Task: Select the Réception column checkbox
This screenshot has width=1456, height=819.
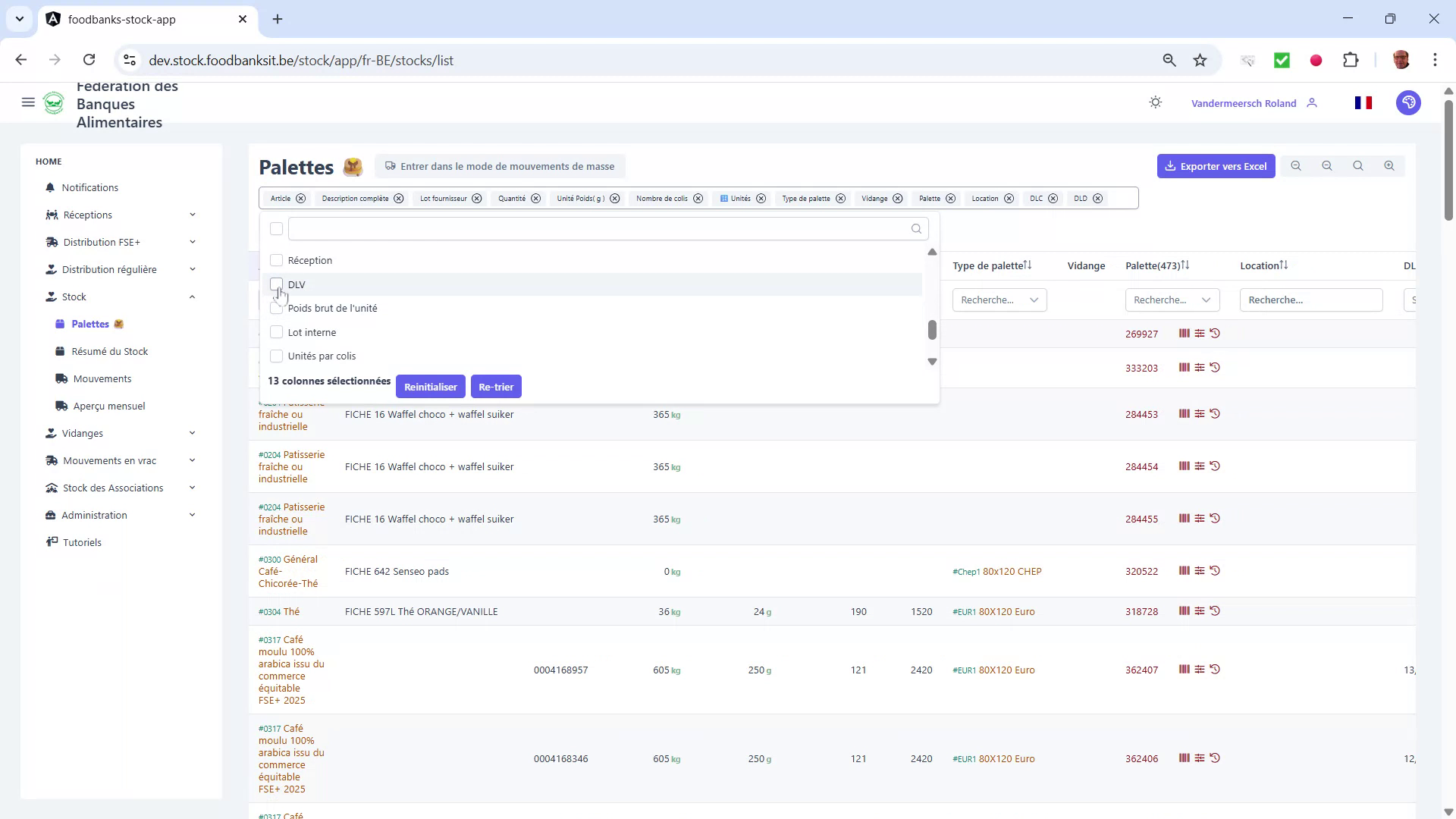Action: (x=277, y=260)
